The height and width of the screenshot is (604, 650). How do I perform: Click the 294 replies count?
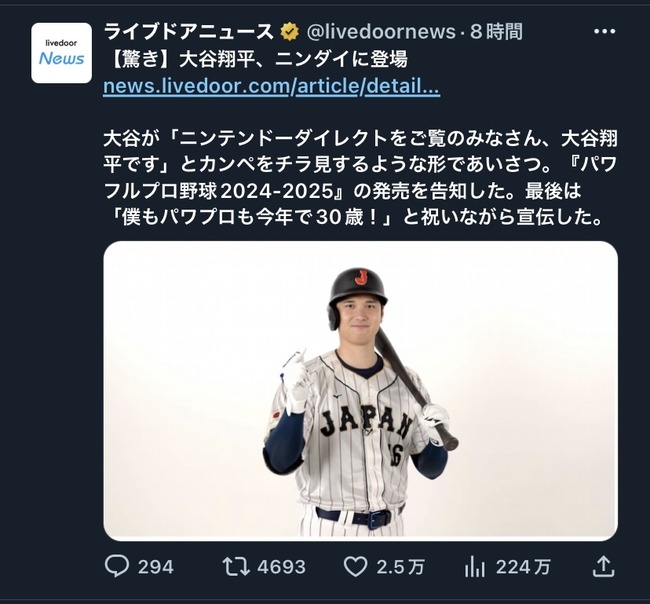tap(156, 567)
